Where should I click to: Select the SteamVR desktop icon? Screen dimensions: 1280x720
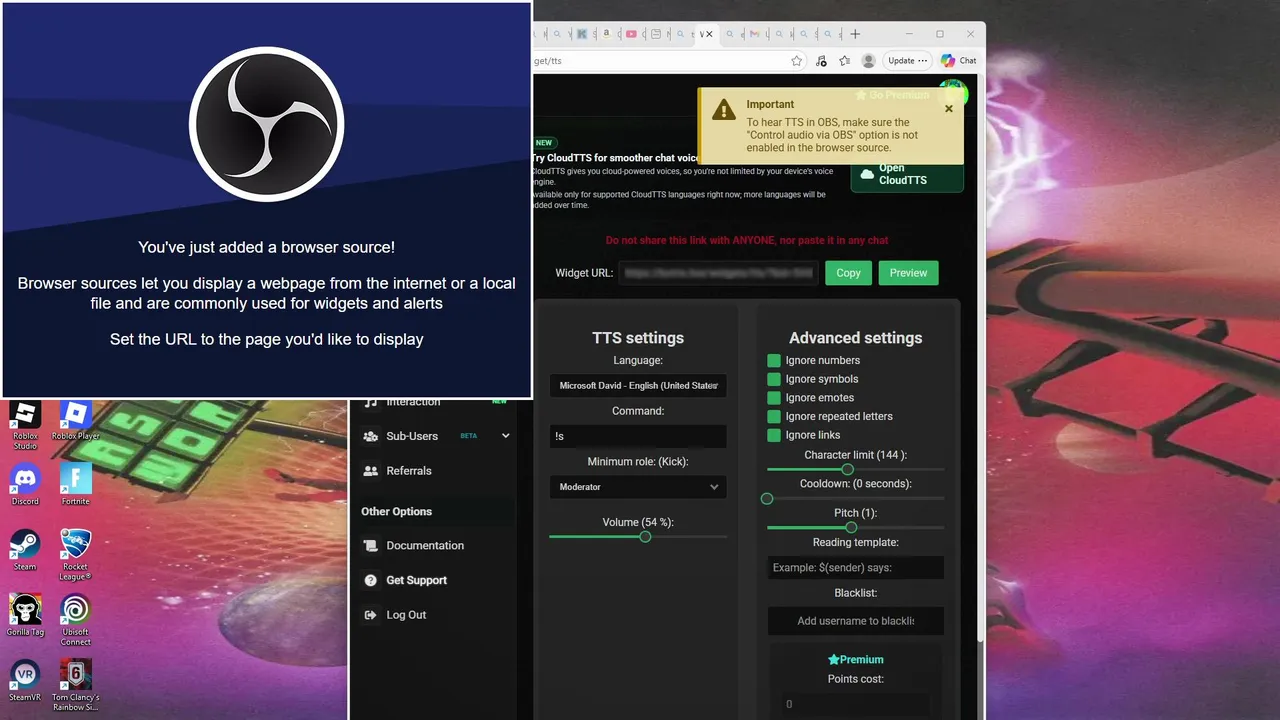tap(25, 680)
